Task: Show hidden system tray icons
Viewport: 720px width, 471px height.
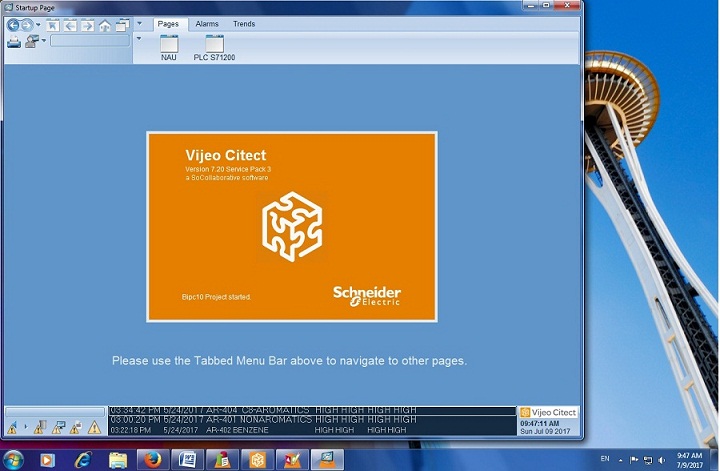Action: pyautogui.click(x=620, y=460)
